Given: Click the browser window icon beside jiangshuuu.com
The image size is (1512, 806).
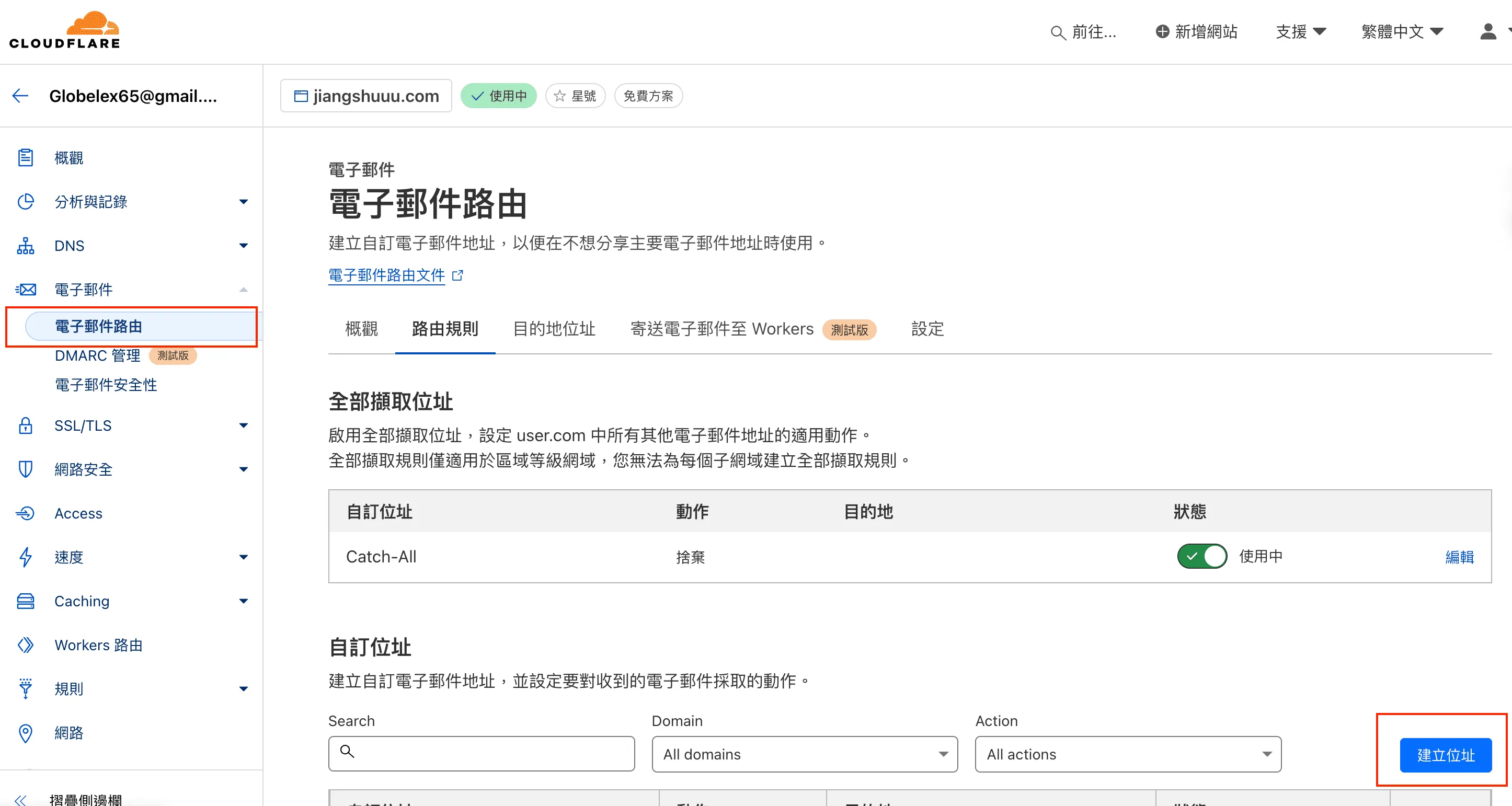Looking at the screenshot, I should point(301,96).
